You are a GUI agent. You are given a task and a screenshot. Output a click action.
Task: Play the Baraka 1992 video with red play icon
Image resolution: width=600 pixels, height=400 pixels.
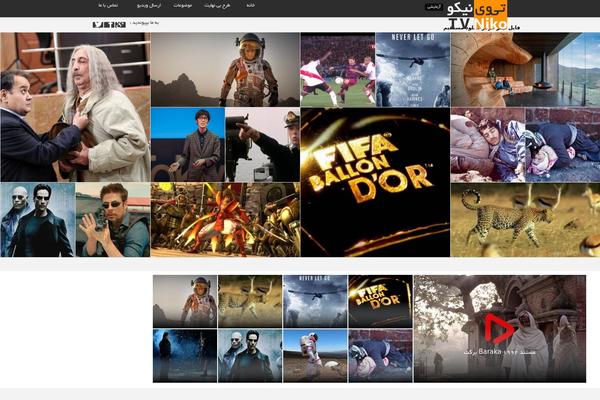click(500, 329)
